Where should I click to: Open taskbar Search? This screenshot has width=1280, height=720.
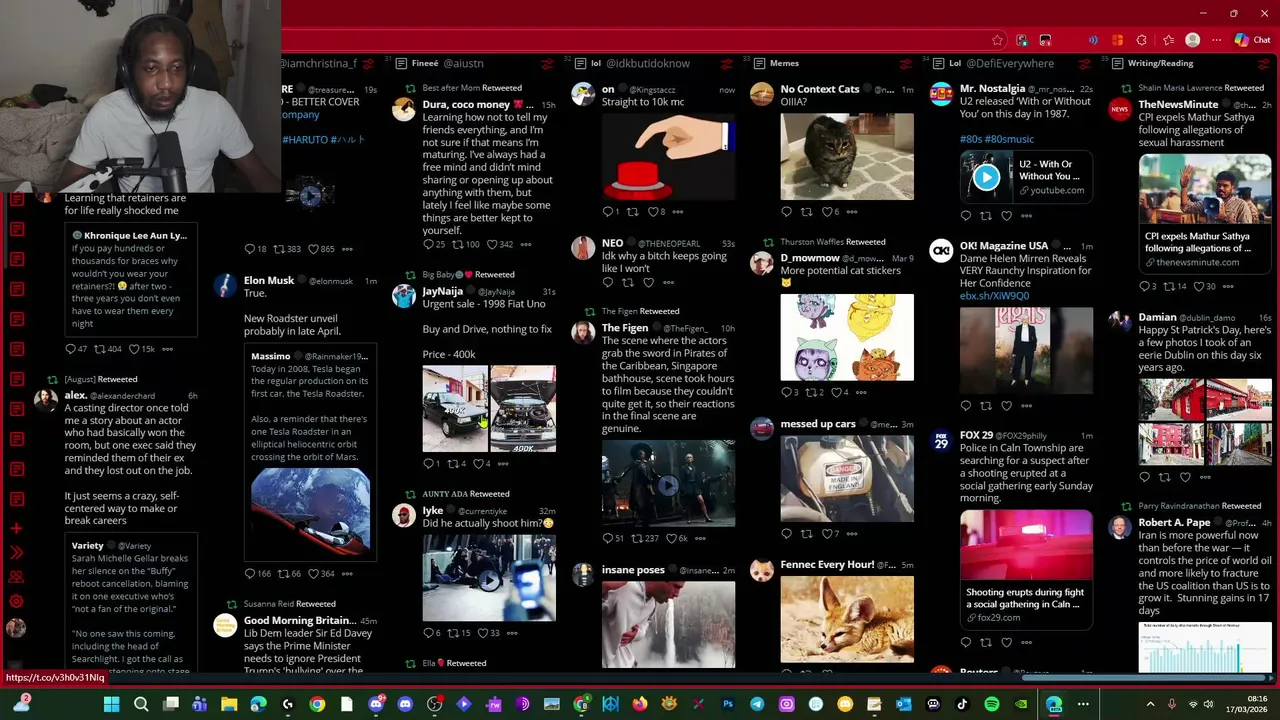(x=141, y=704)
